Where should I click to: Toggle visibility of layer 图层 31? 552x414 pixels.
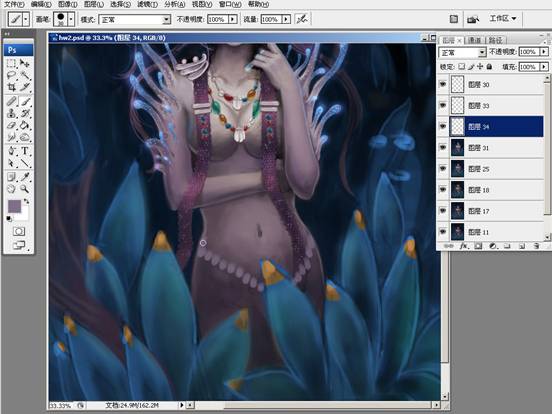(443, 148)
